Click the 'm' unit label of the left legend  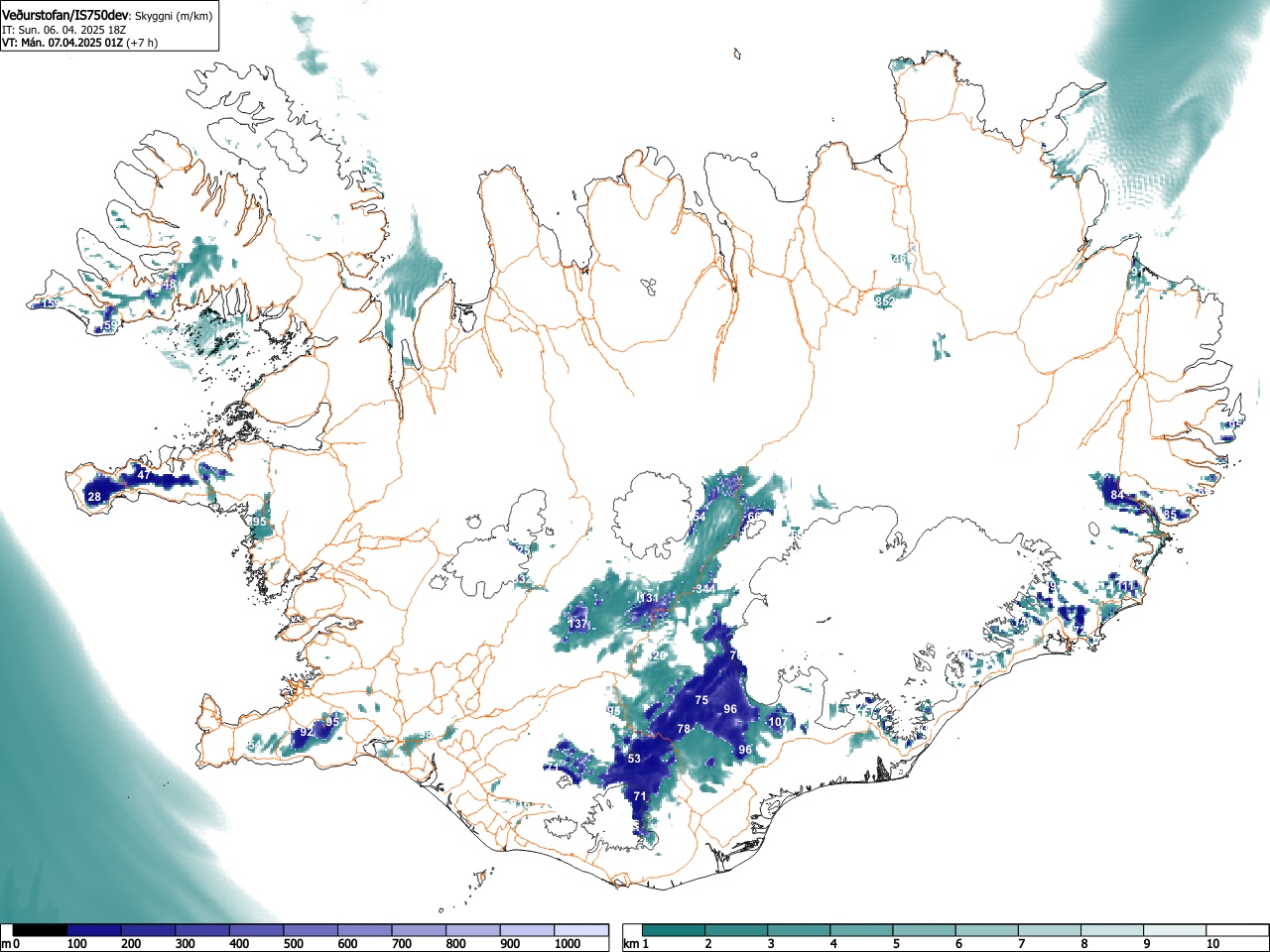click(x=6, y=944)
